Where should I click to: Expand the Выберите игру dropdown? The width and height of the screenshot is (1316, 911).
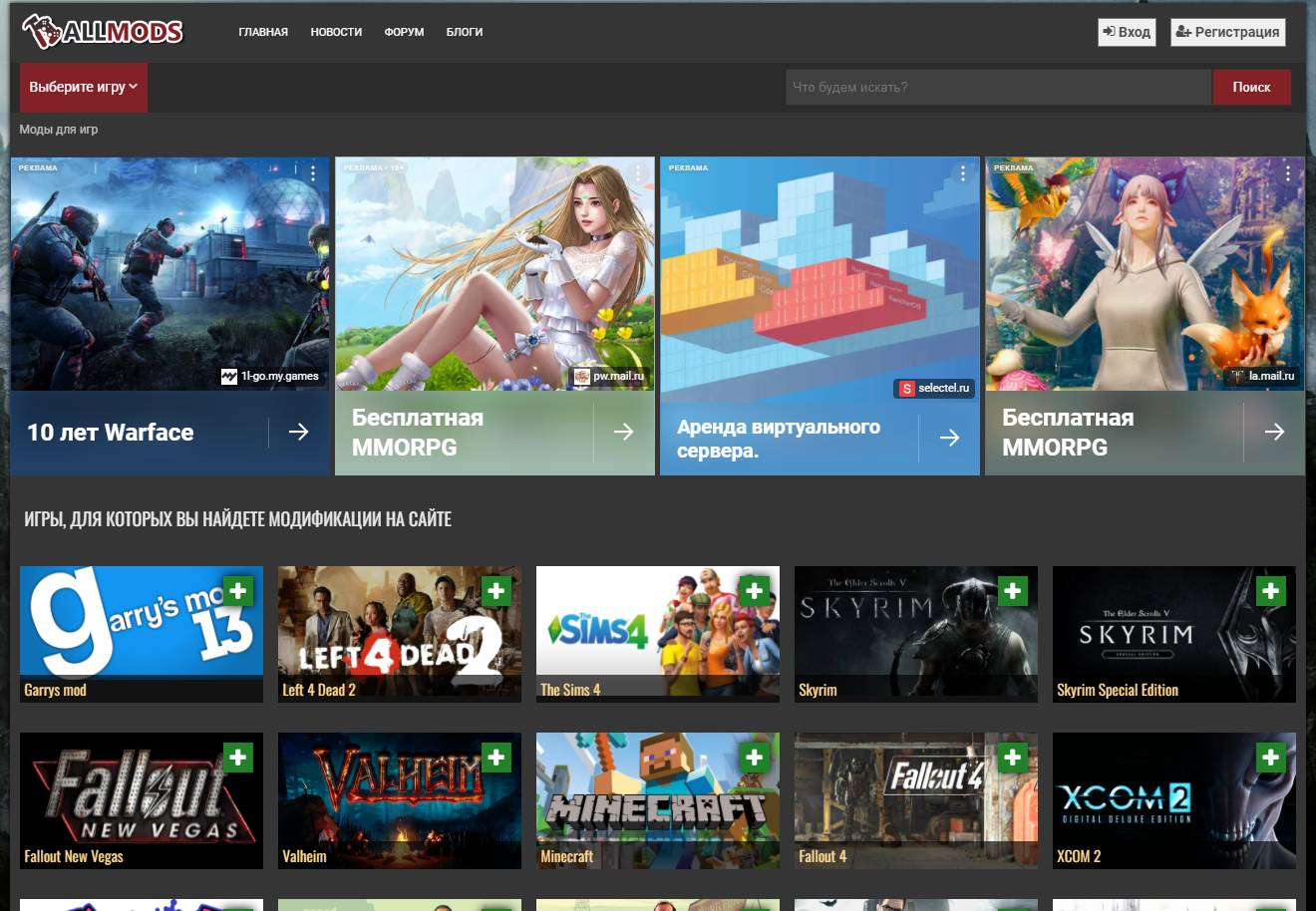point(84,87)
